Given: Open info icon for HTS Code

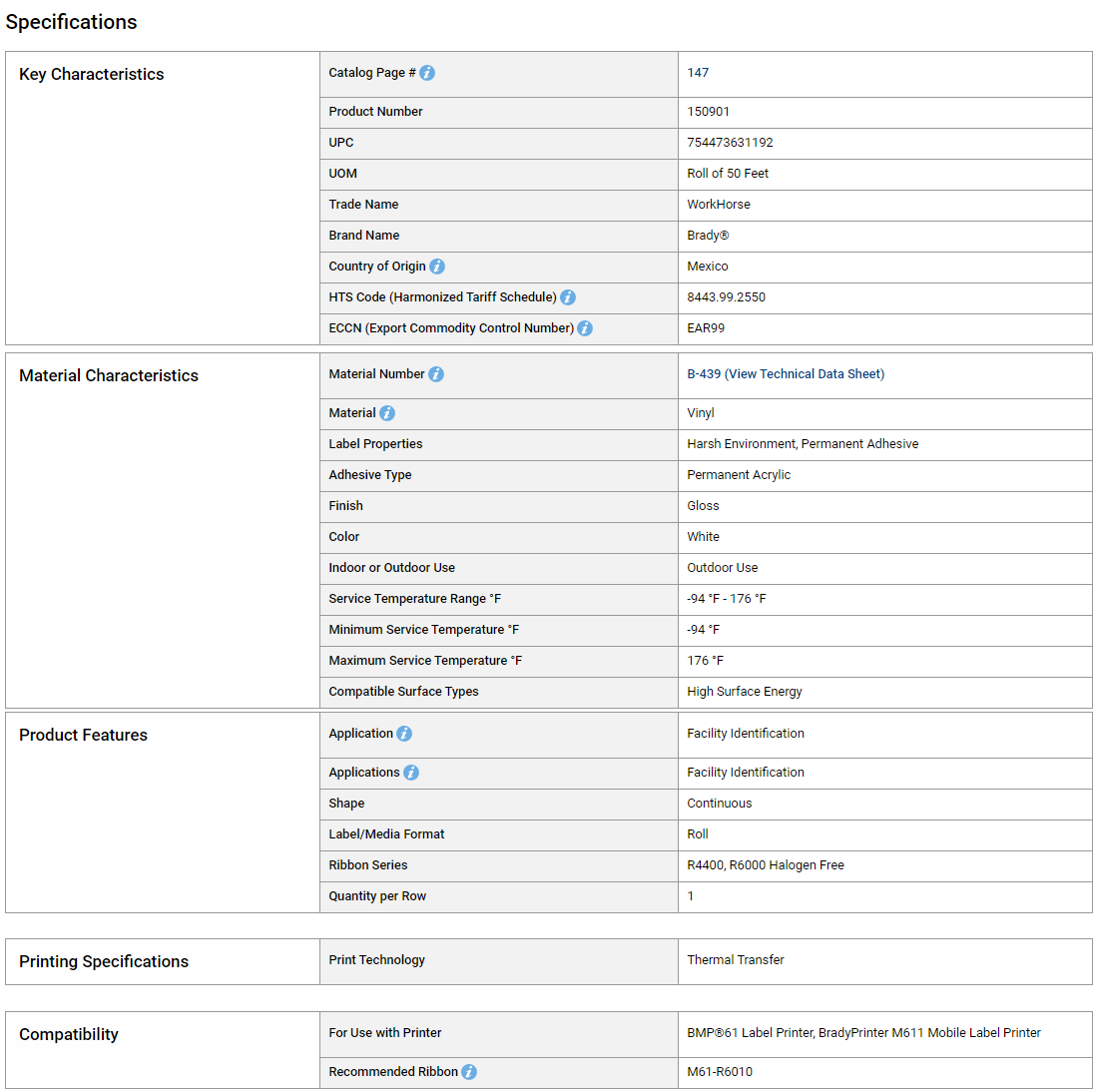Looking at the screenshot, I should pyautogui.click(x=568, y=297).
